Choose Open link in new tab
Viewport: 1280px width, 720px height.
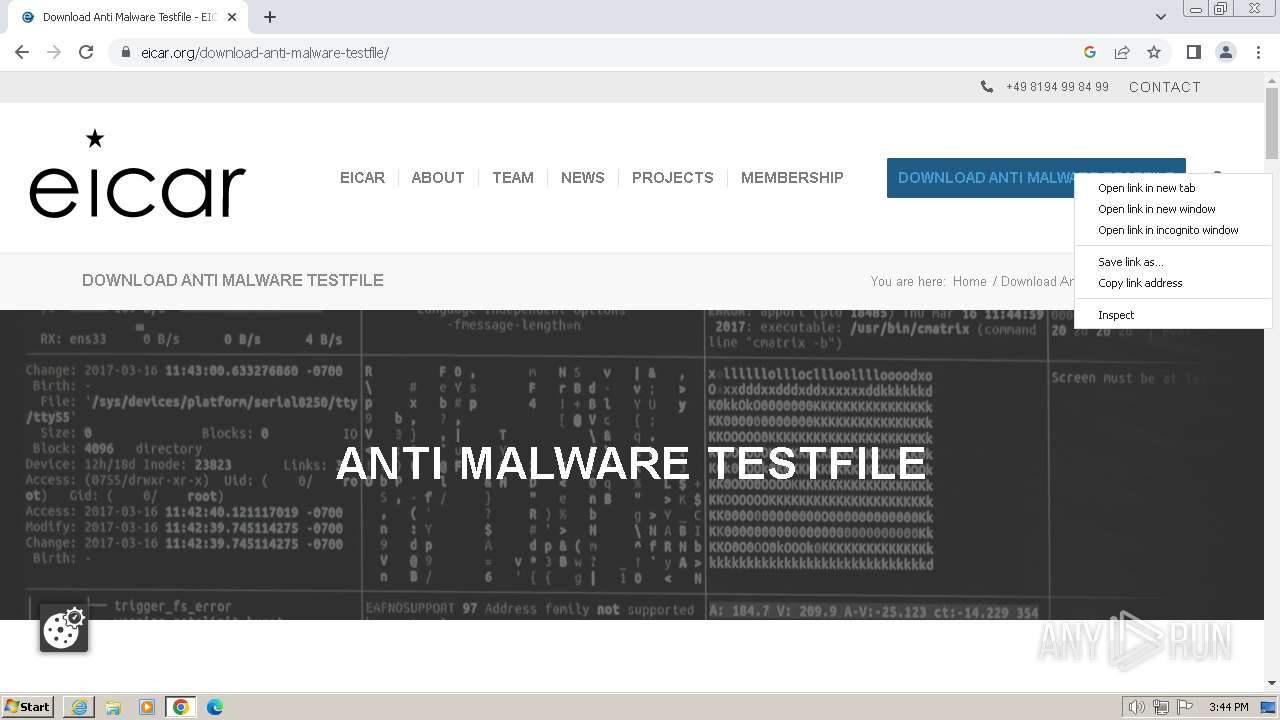click(x=1172, y=188)
